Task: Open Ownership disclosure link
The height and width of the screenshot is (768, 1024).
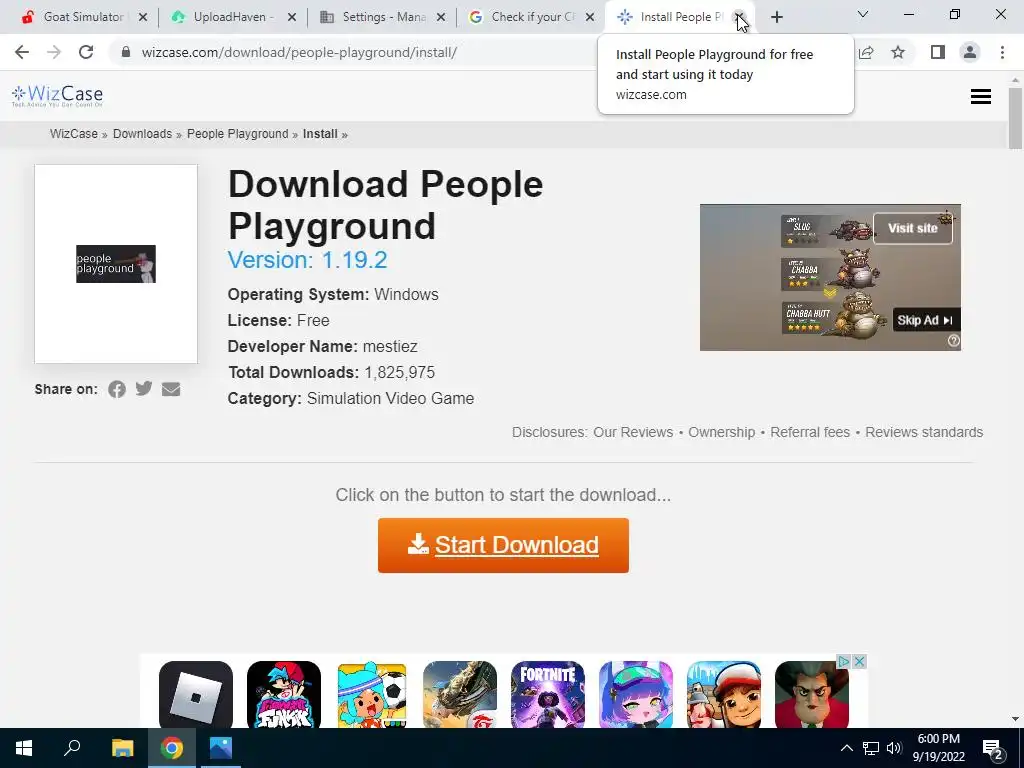Action: [x=721, y=432]
